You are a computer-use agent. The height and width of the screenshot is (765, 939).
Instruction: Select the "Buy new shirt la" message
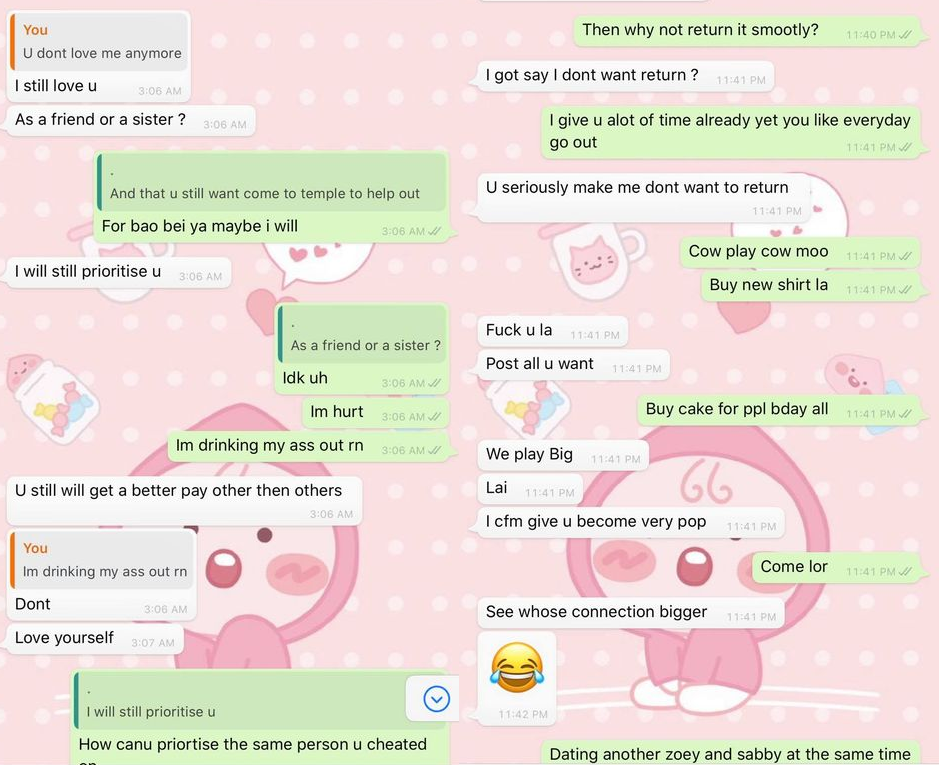[x=810, y=286]
